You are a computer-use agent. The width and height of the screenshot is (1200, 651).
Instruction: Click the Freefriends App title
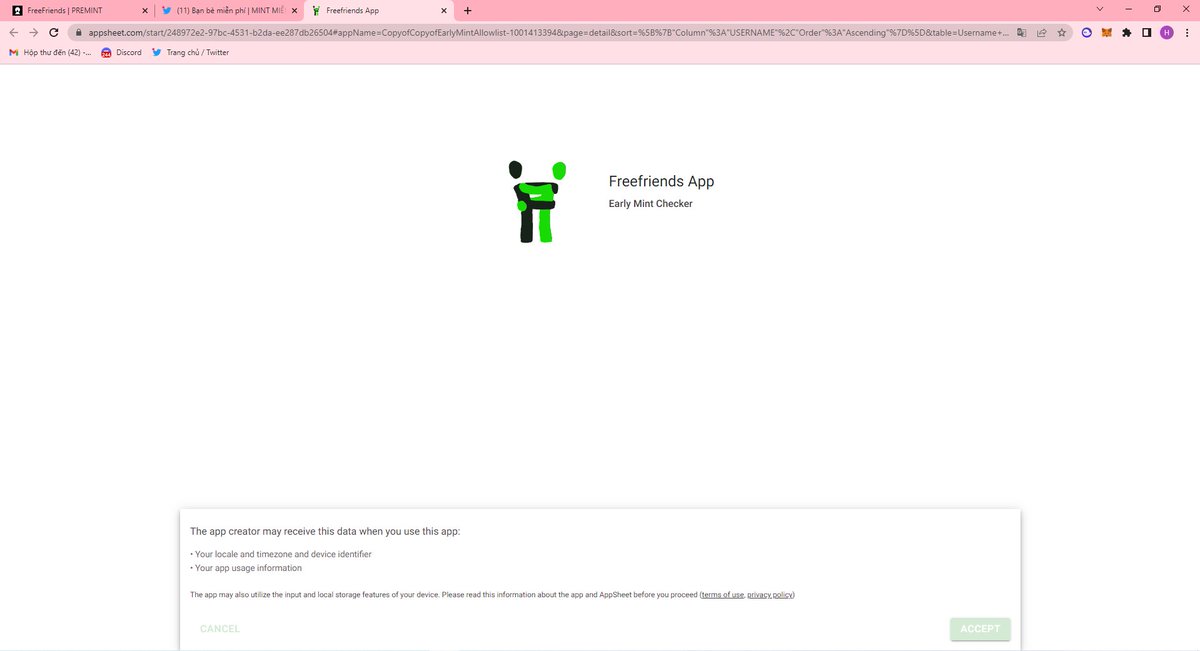tap(661, 181)
